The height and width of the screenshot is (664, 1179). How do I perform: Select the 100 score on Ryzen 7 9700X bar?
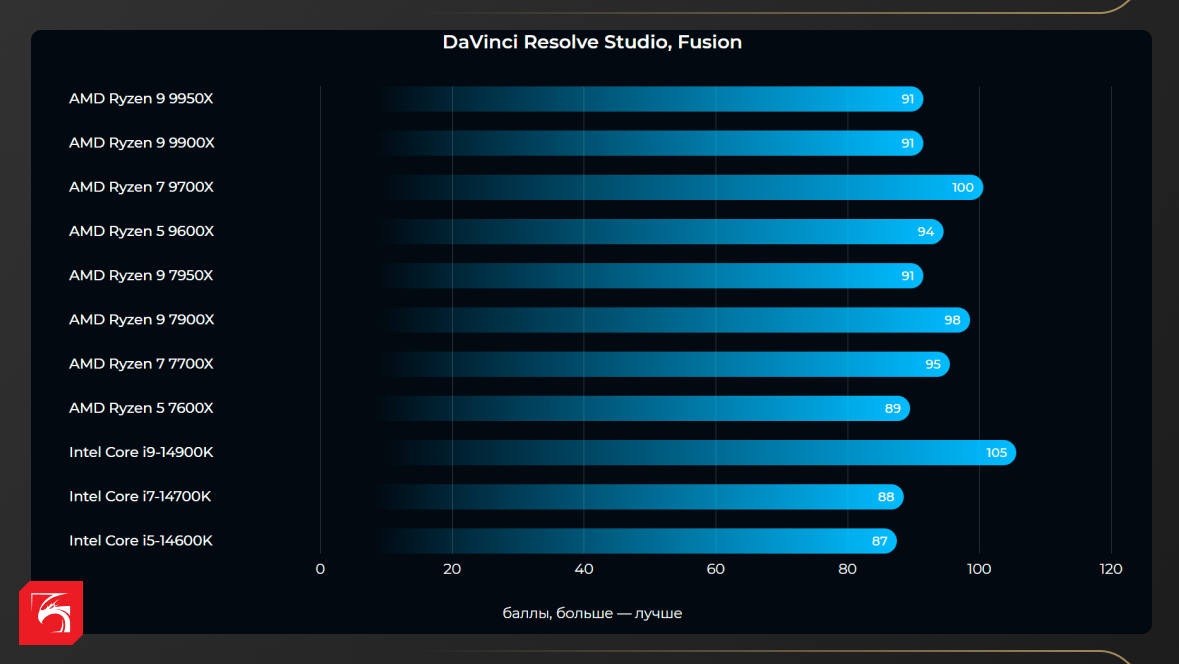pyautogui.click(x=962, y=187)
